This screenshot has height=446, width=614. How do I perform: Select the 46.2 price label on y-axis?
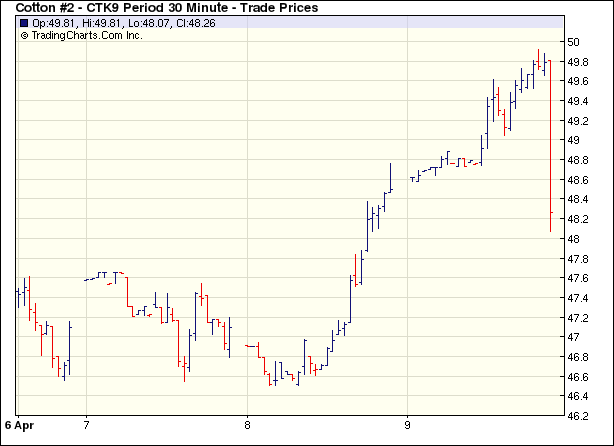pos(578,396)
